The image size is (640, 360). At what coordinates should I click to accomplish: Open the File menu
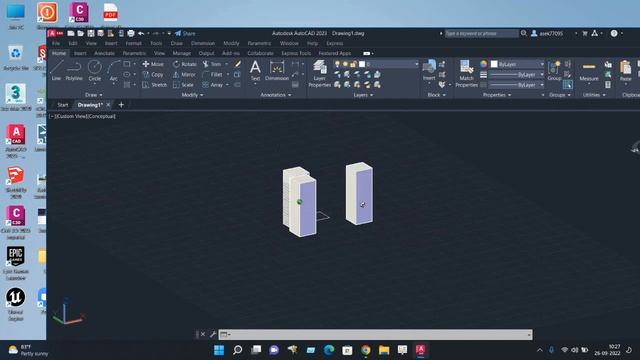[x=56, y=43]
